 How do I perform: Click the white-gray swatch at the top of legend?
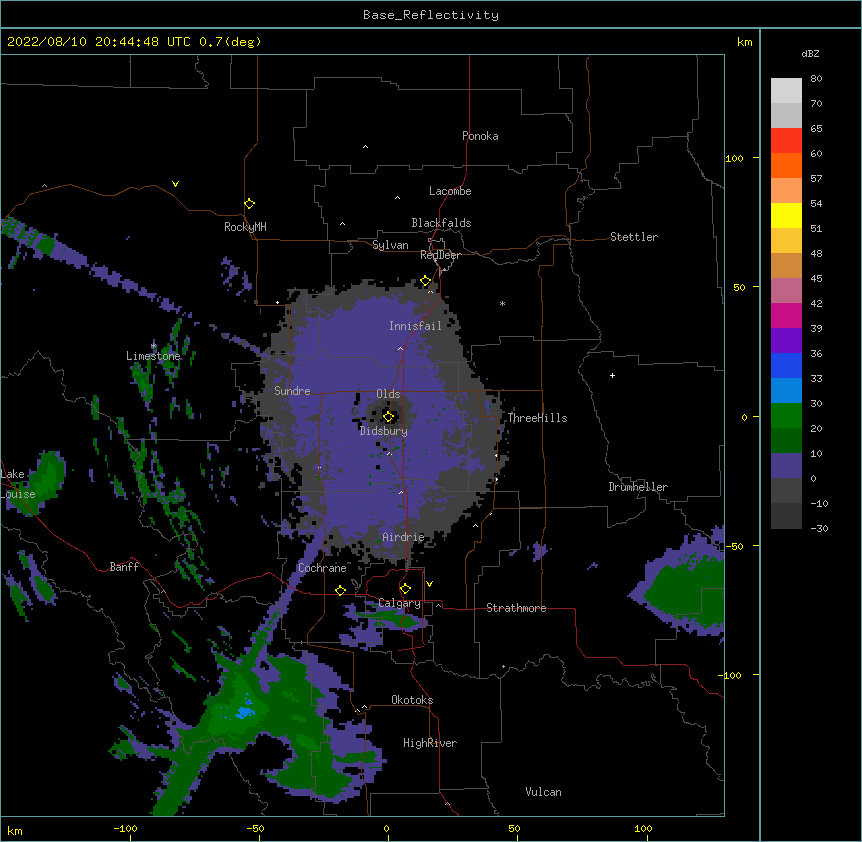(786, 91)
